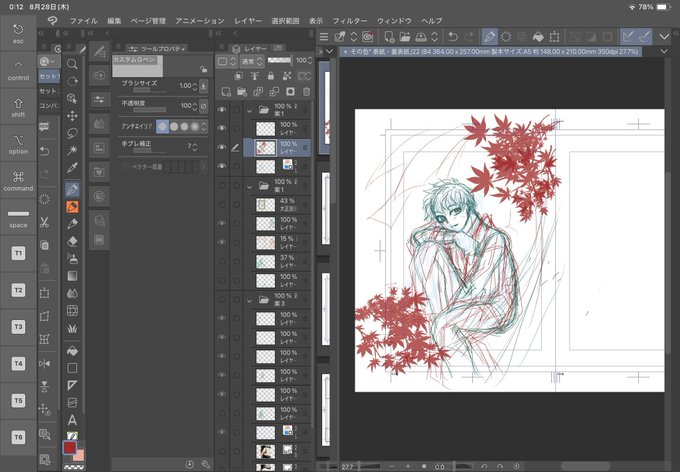This screenshot has width=680, height=472.
Task: Tap the T4 edge keyboard key
Action: tap(18, 364)
